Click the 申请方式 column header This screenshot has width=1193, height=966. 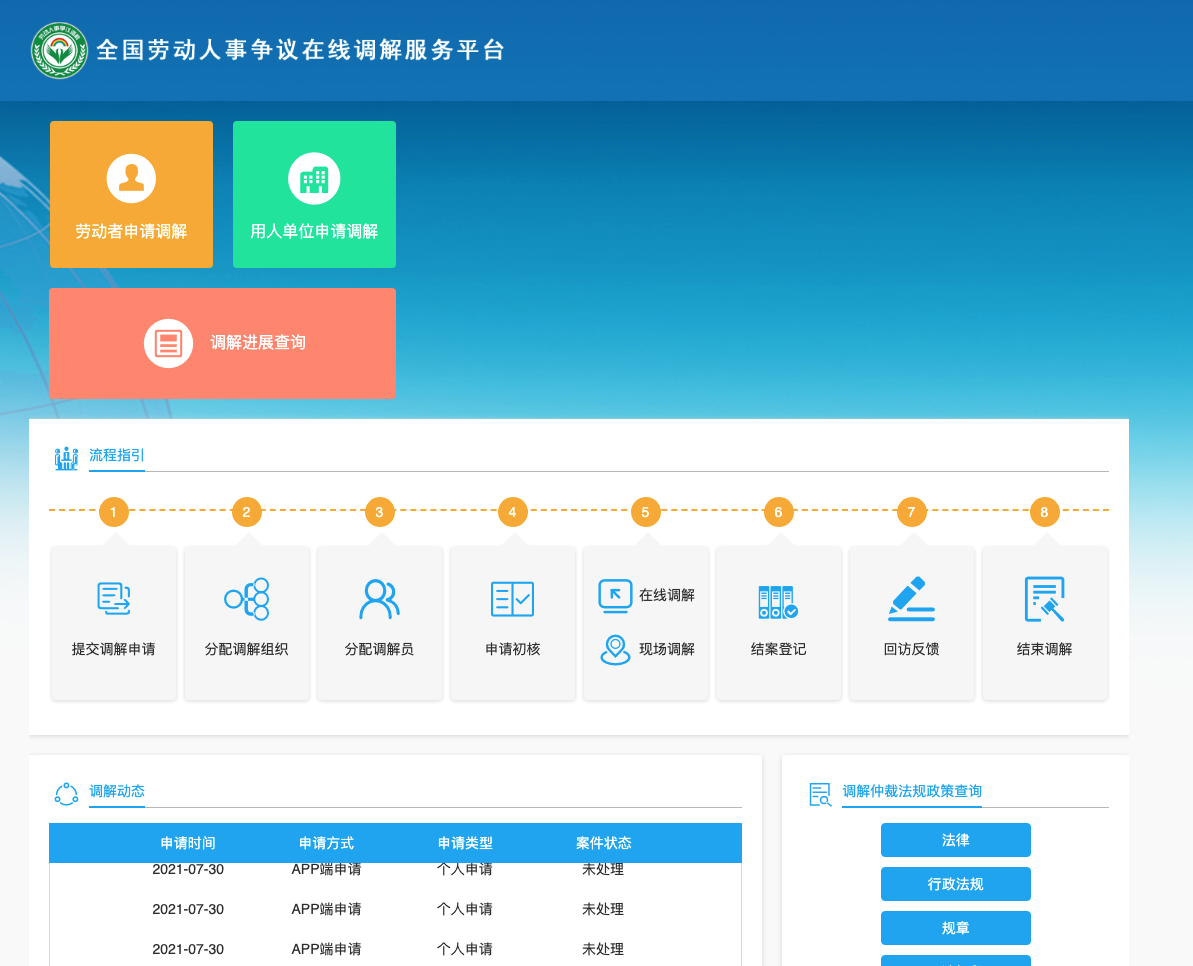pyautogui.click(x=326, y=844)
